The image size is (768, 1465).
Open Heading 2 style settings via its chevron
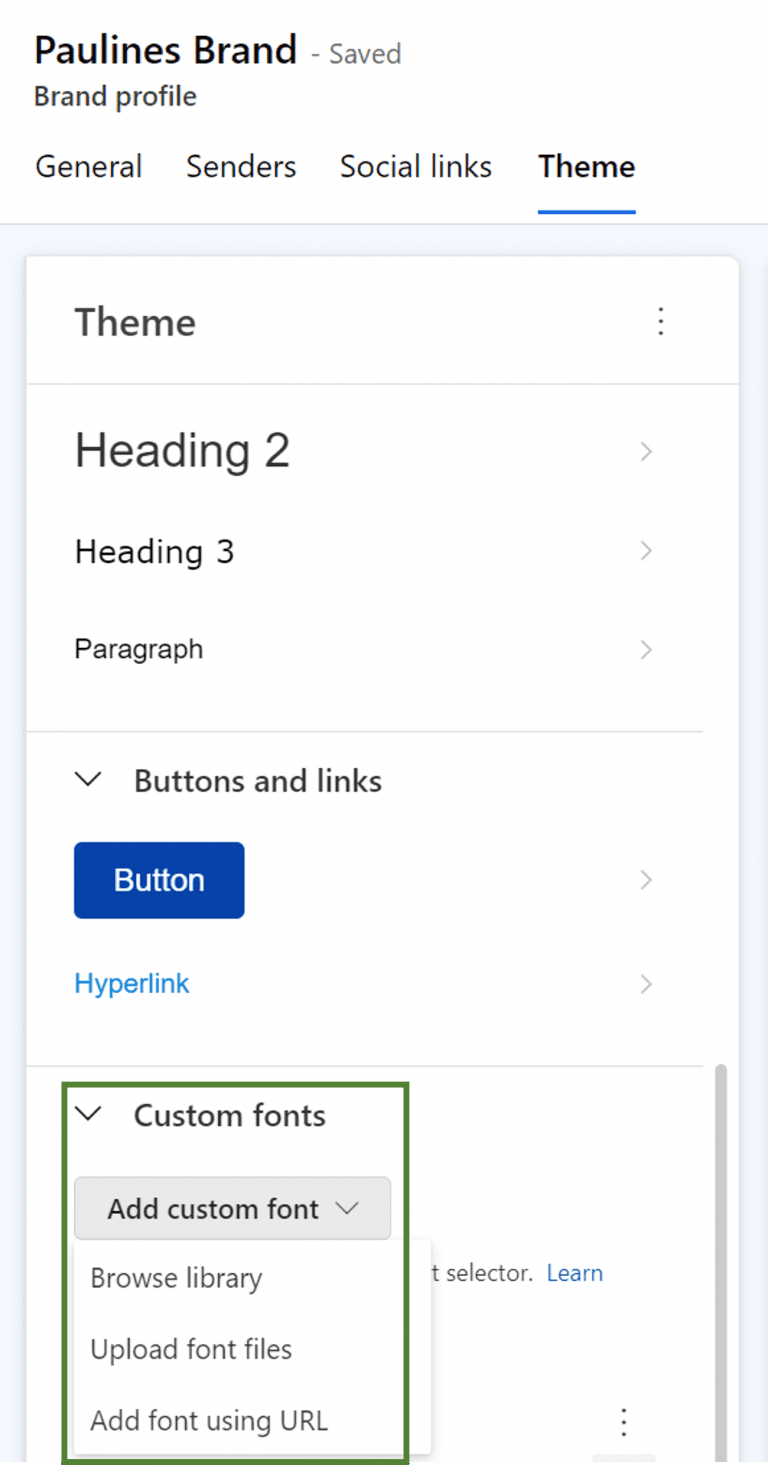(x=646, y=451)
